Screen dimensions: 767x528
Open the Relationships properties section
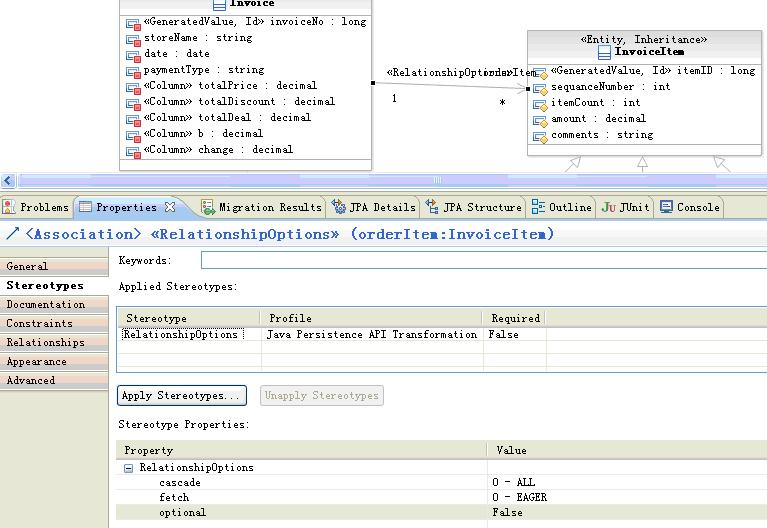pyautogui.click(x=54, y=343)
